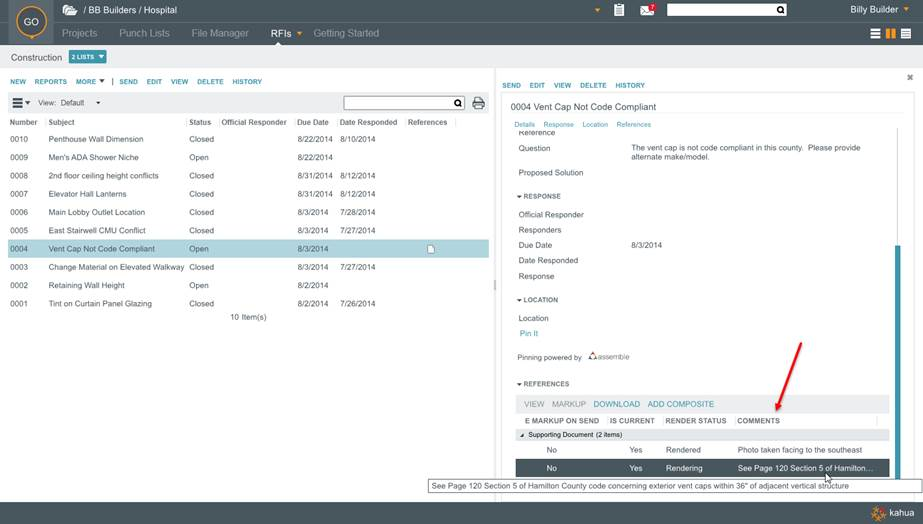923x524 pixels.
Task: Click the Pin It link
Action: point(528,333)
